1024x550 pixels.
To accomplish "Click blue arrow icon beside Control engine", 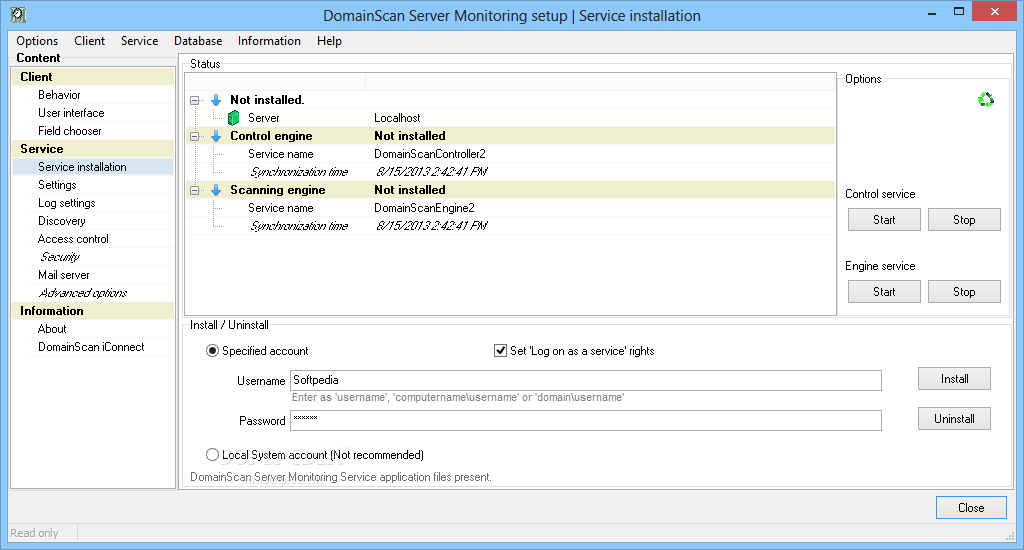I will (x=216, y=136).
